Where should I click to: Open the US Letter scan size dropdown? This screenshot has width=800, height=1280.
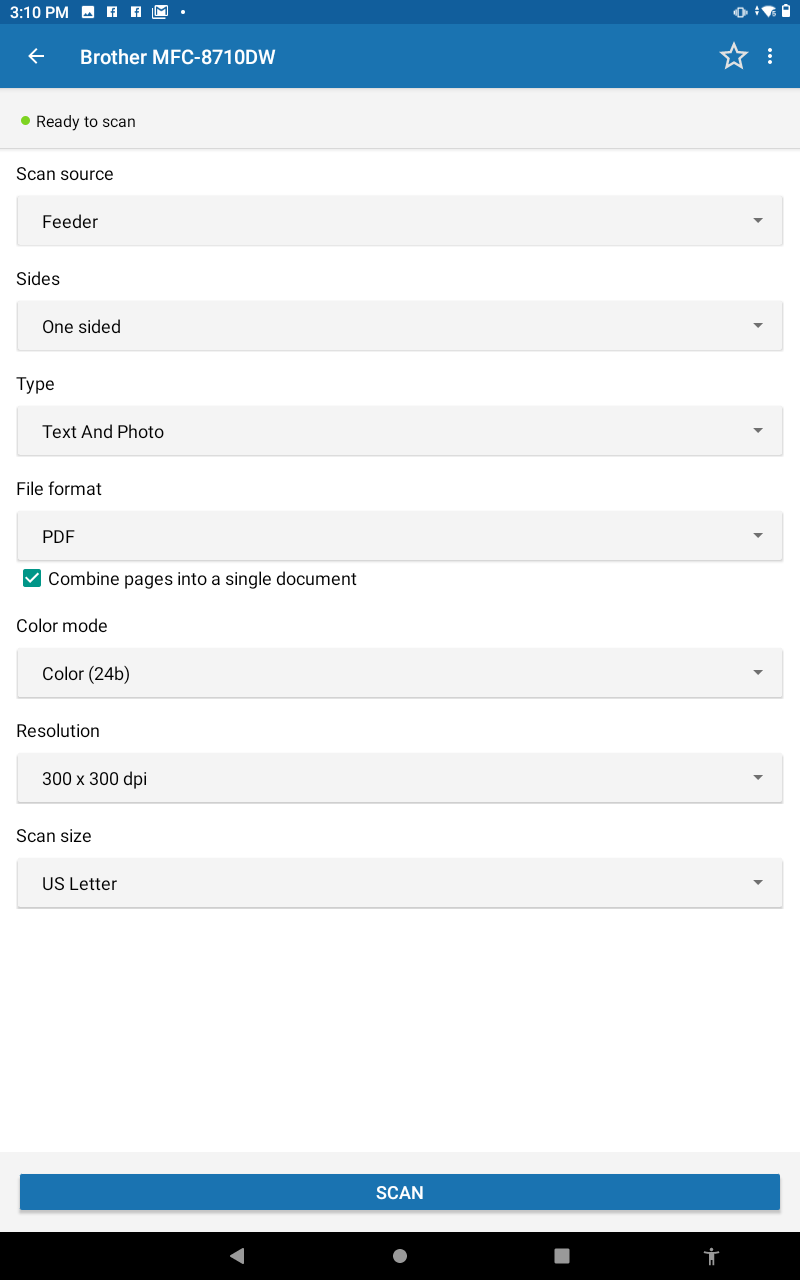(x=400, y=883)
